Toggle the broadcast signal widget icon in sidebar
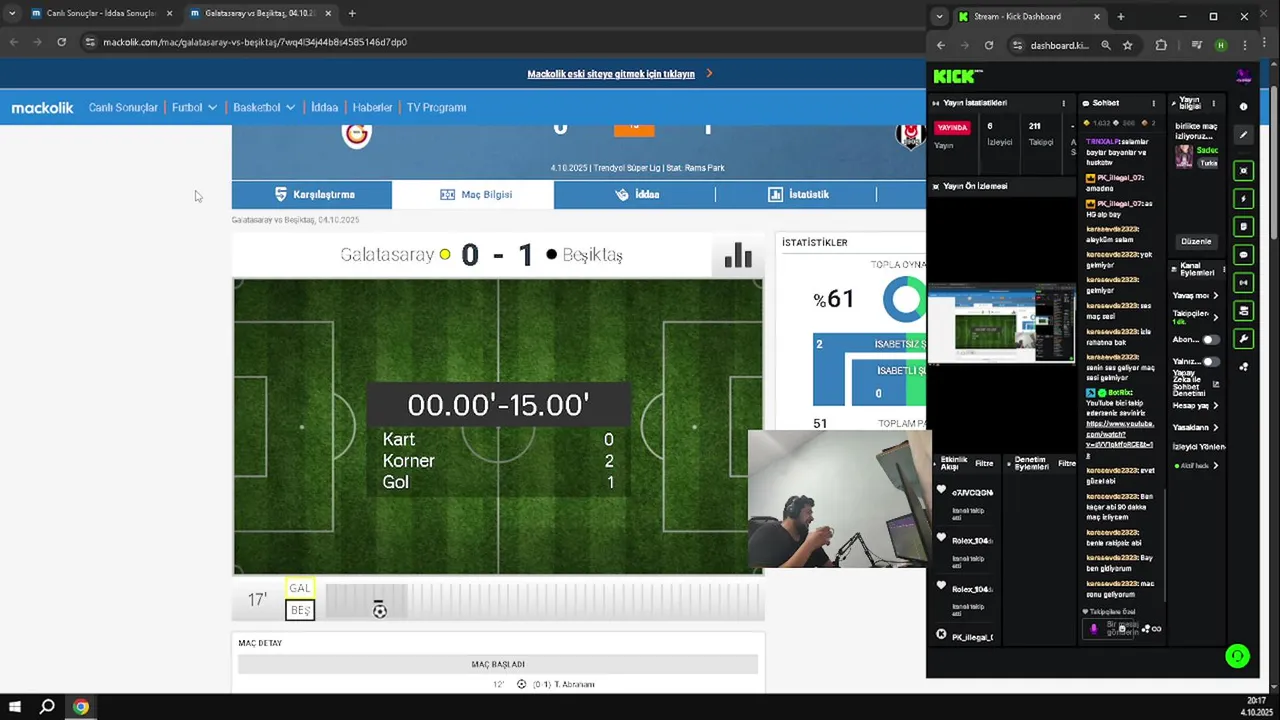The width and height of the screenshot is (1280, 720). coord(1243,282)
